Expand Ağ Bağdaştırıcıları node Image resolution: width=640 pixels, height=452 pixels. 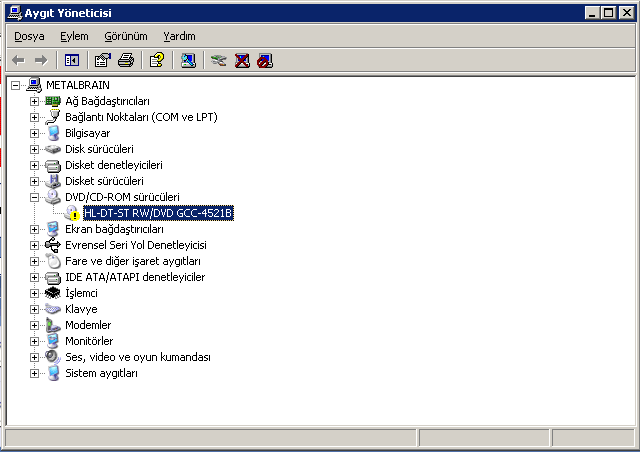pyautogui.click(x=34, y=101)
